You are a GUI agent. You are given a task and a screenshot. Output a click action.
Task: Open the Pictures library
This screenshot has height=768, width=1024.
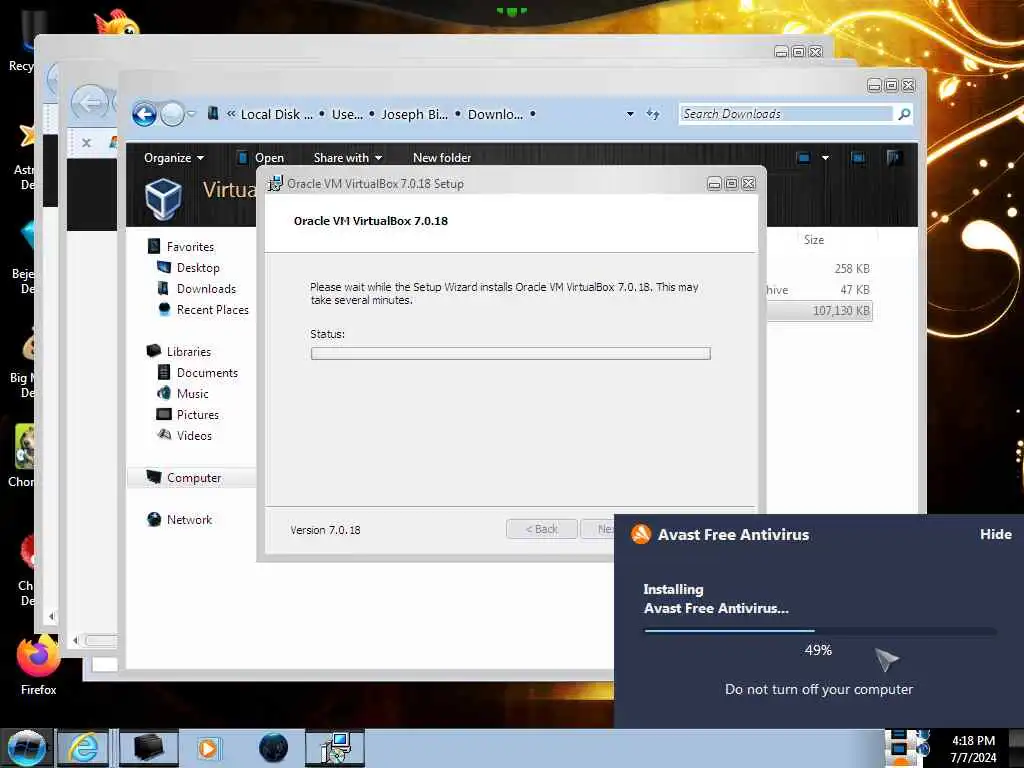197,415
